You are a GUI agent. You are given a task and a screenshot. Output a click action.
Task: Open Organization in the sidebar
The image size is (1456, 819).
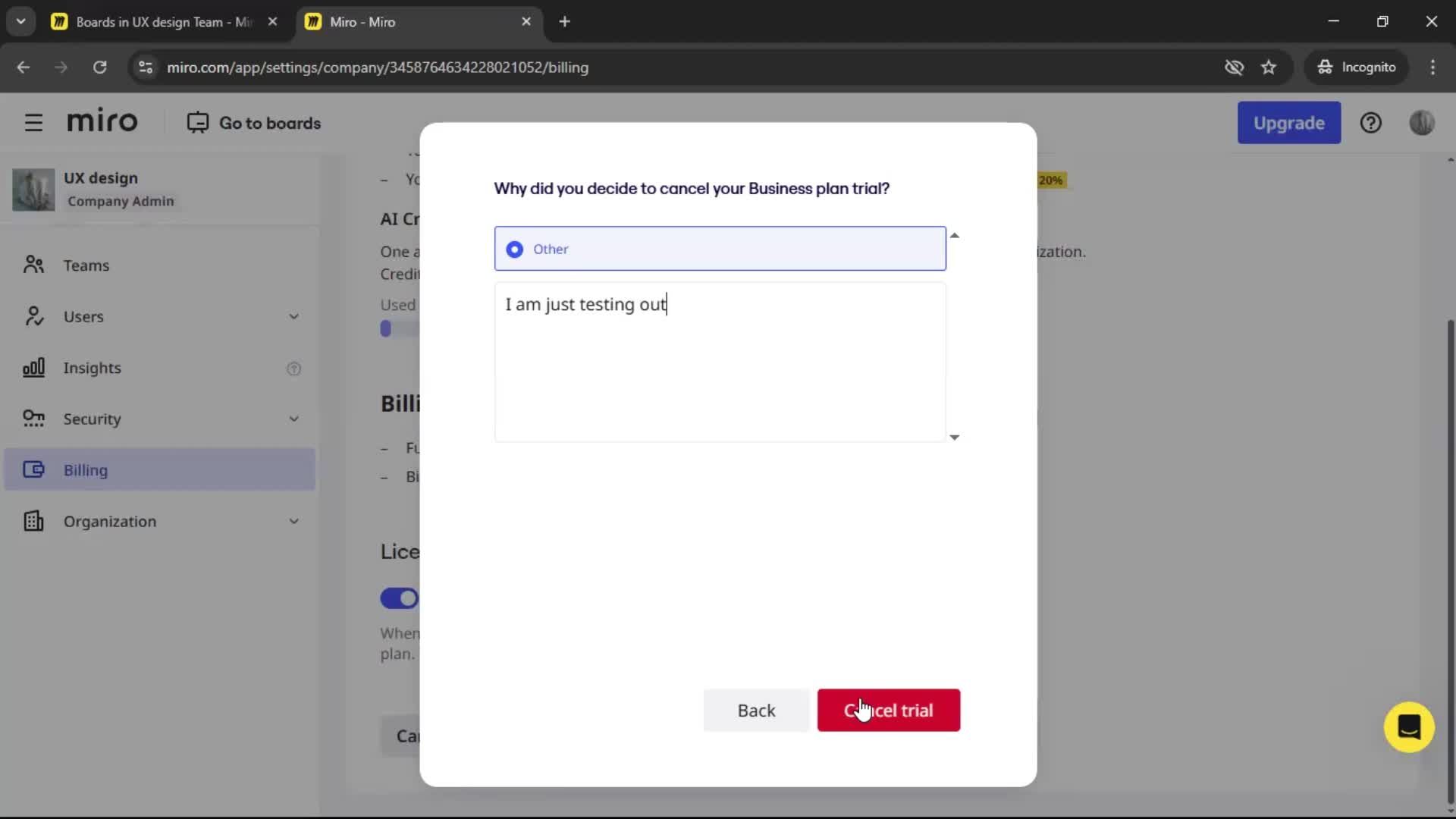pos(159,521)
